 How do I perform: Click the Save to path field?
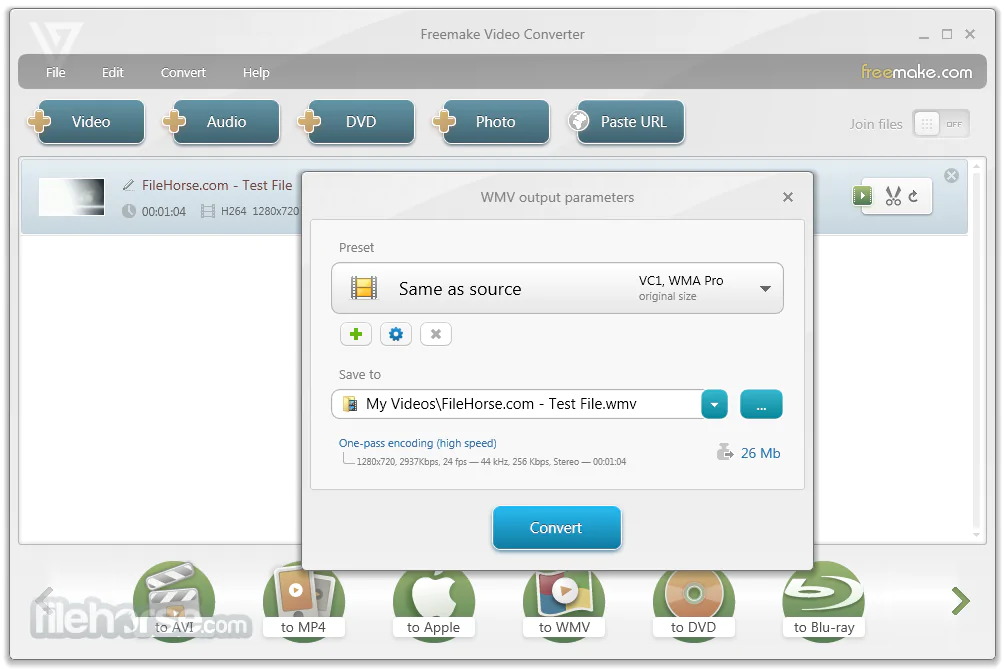517,404
